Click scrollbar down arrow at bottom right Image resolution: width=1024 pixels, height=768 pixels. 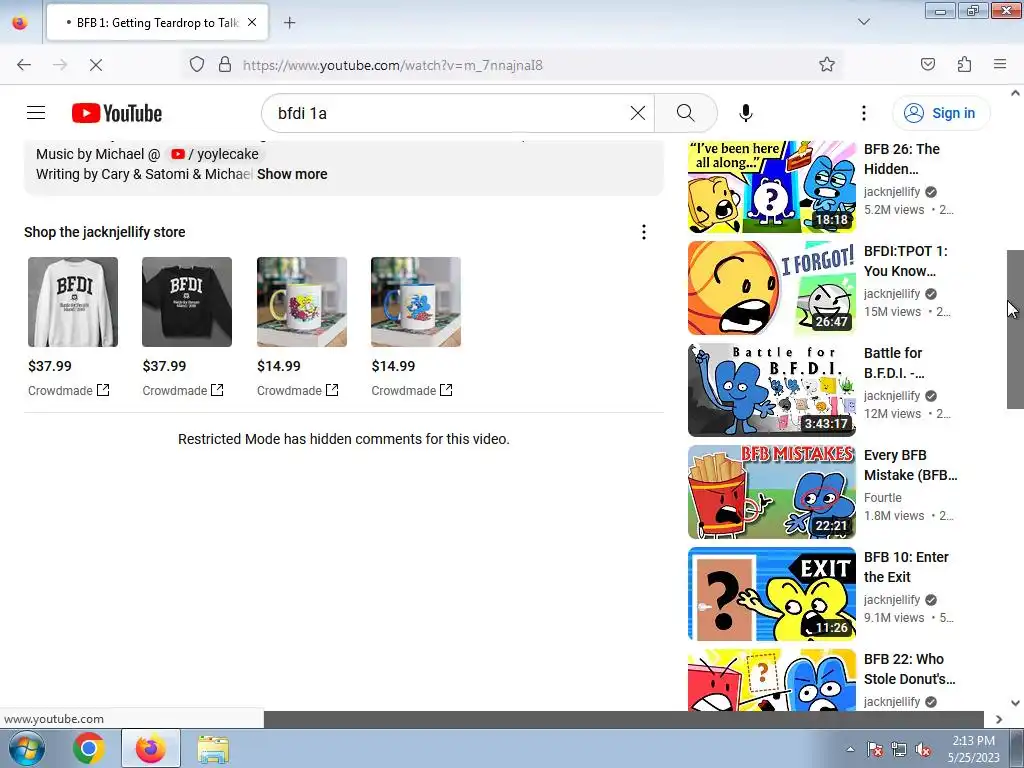1015,703
